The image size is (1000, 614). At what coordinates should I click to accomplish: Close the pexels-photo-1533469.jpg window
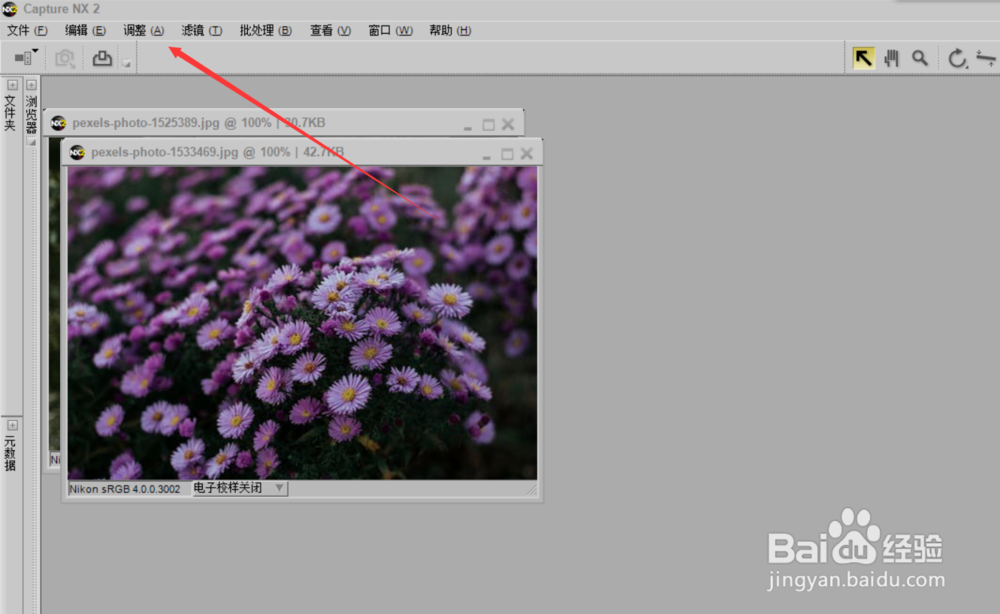pos(527,153)
